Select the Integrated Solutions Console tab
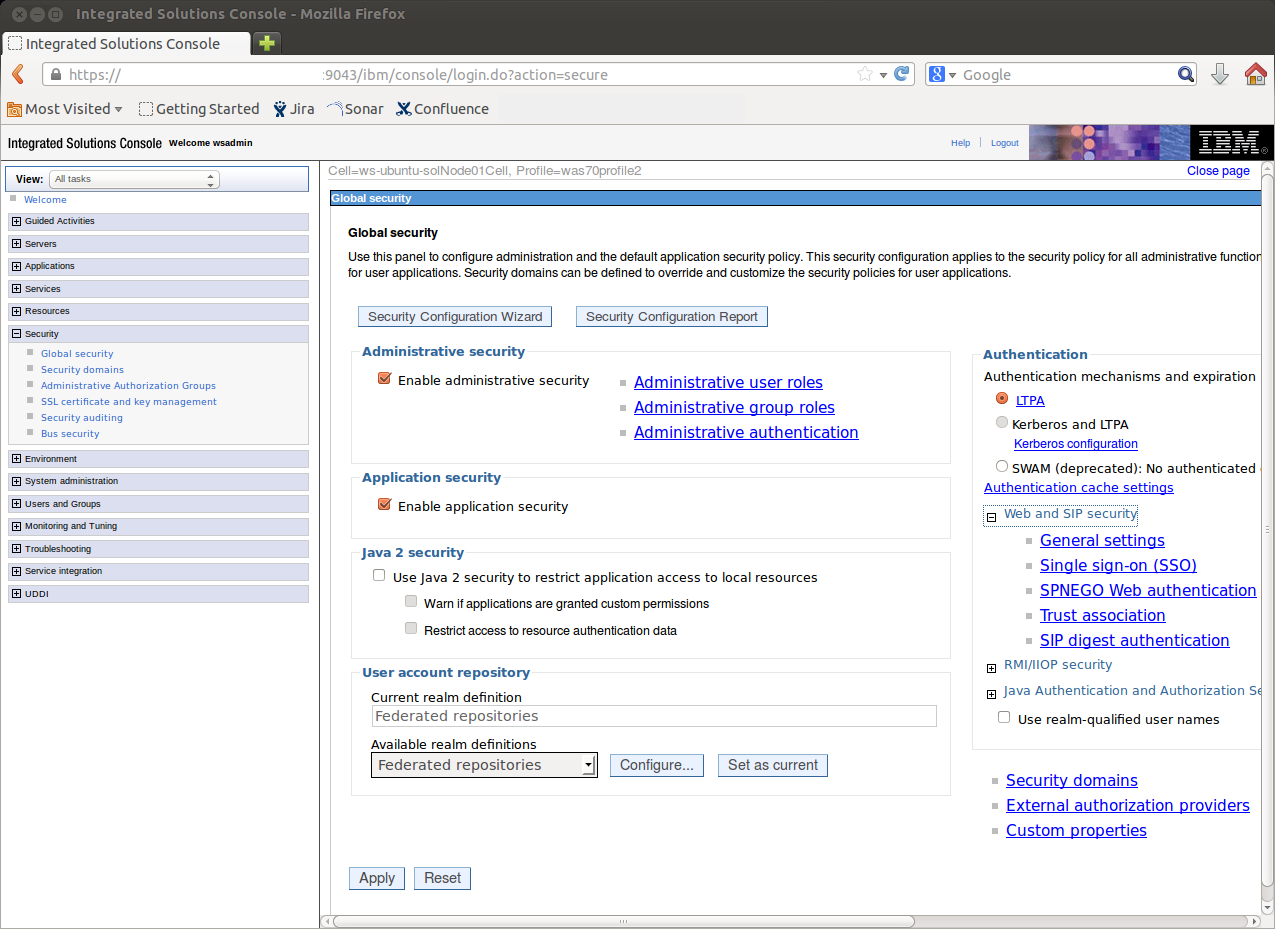Screen dimensions: 1275x929 (123, 44)
